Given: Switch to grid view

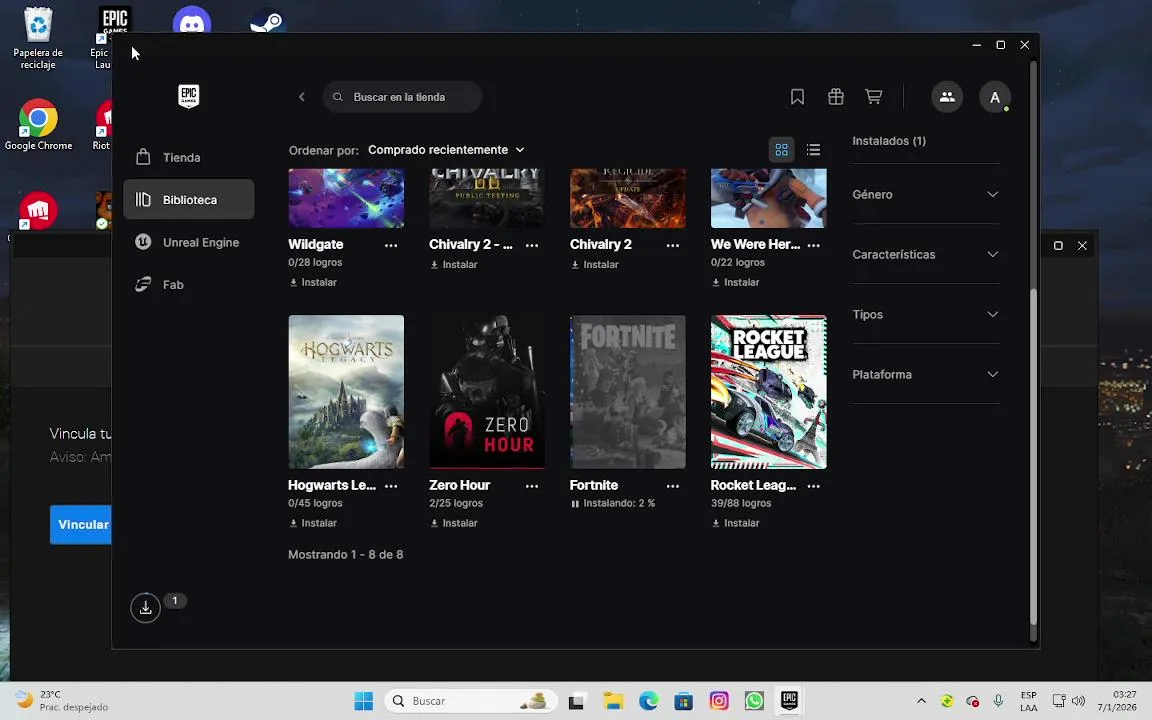Looking at the screenshot, I should point(781,150).
